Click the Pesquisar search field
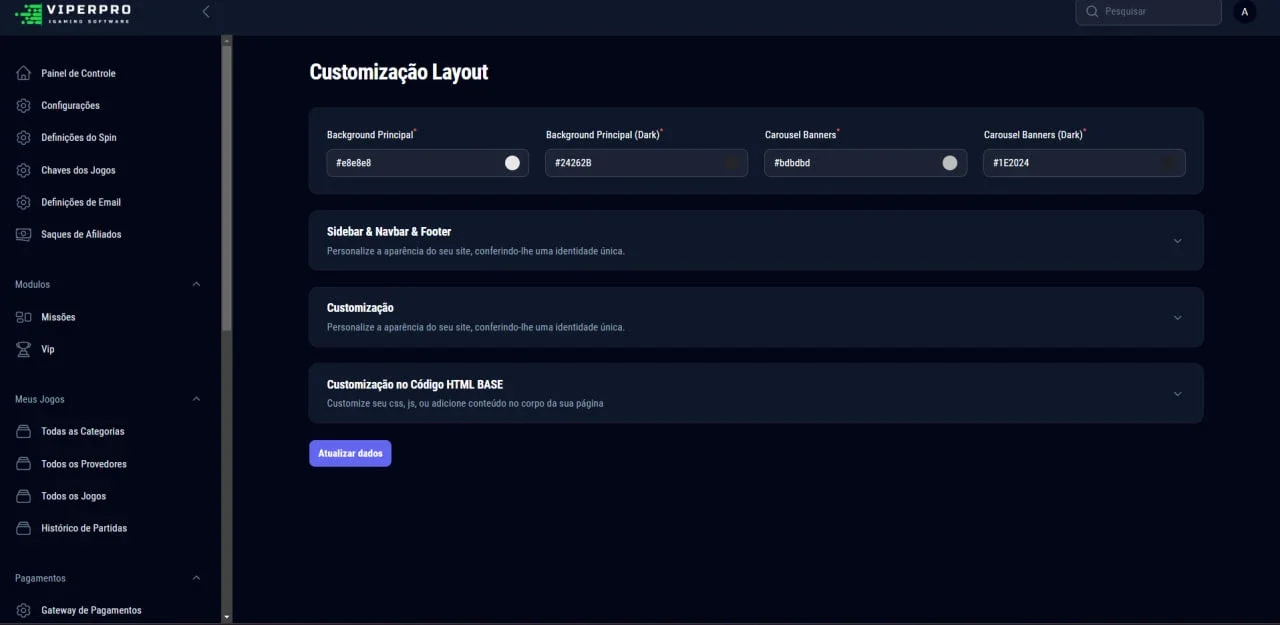Screen dimensions: 1280x625 point(1149,12)
